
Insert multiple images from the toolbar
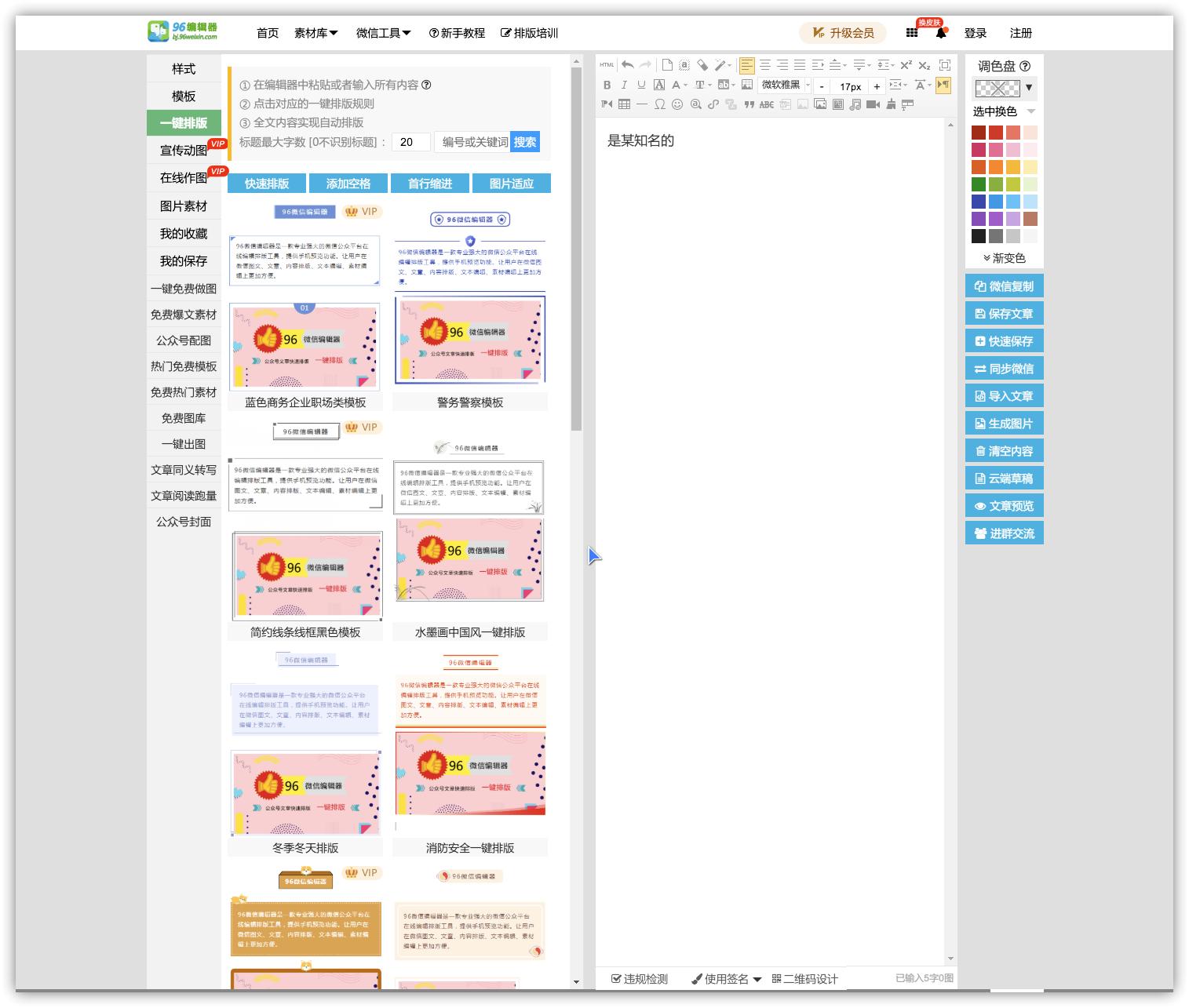[x=820, y=104]
